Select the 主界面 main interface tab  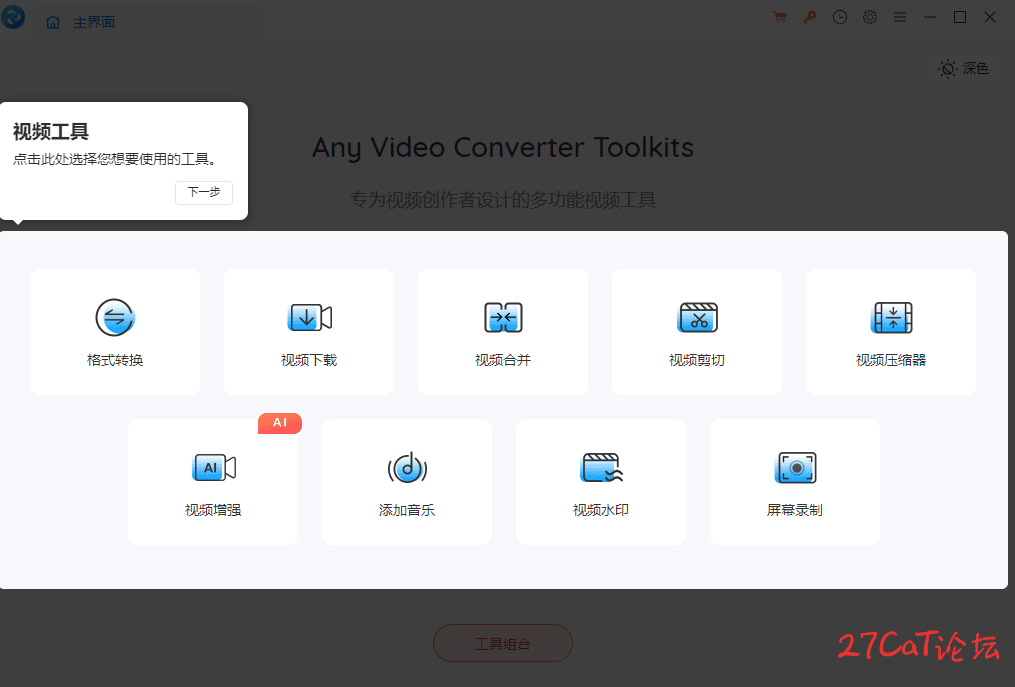point(94,23)
